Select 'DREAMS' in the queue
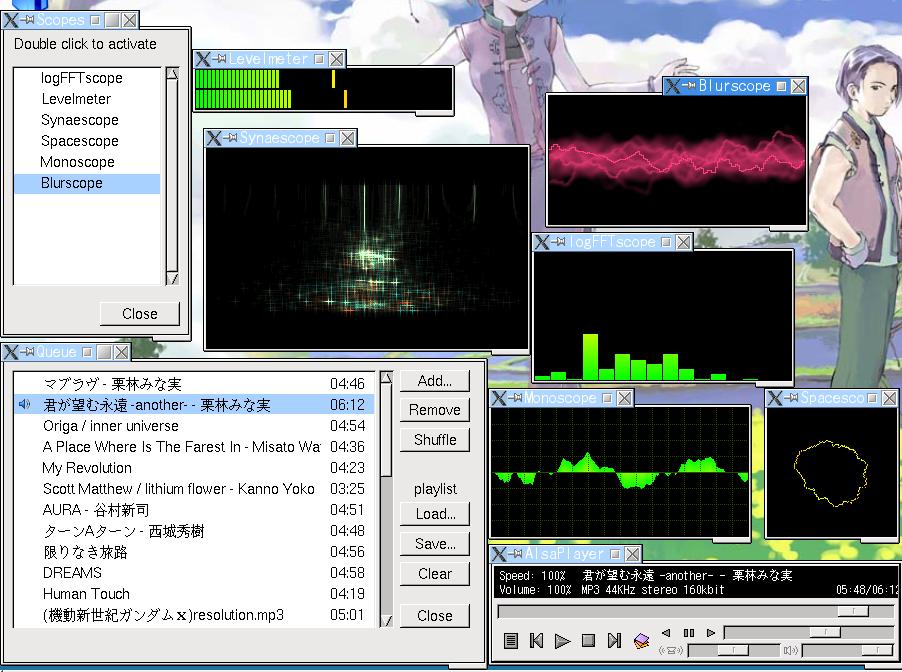This screenshot has height=672, width=902. coord(194,573)
